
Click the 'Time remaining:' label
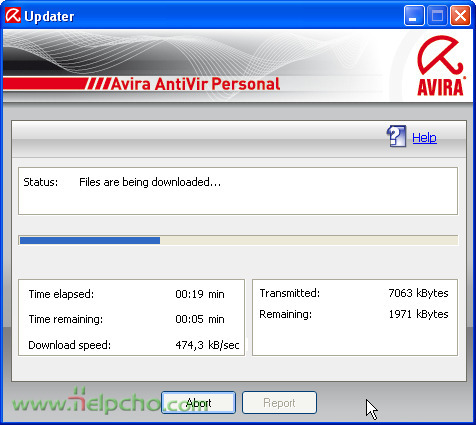(66, 319)
